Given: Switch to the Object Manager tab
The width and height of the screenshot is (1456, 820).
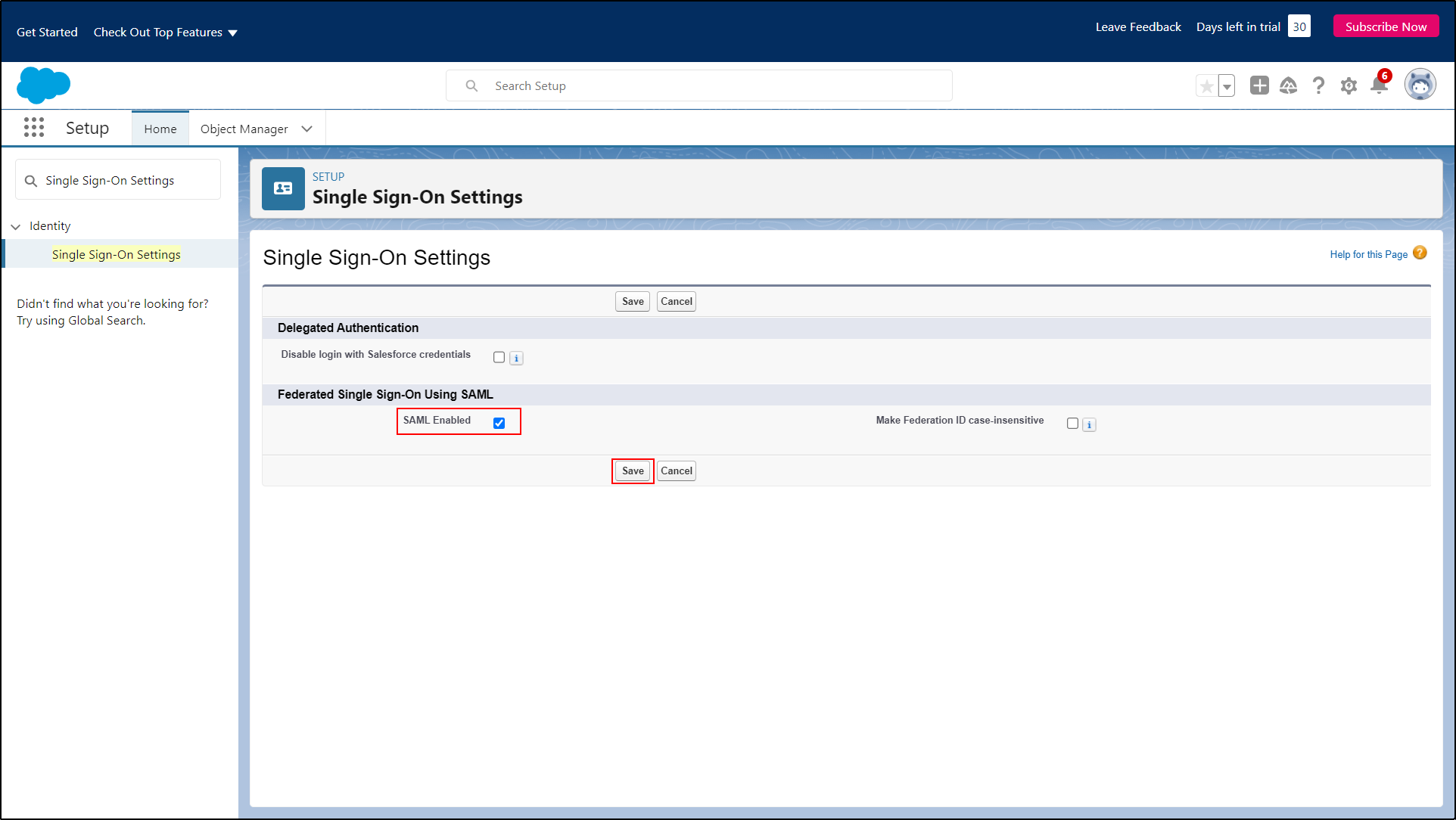Looking at the screenshot, I should point(244,128).
